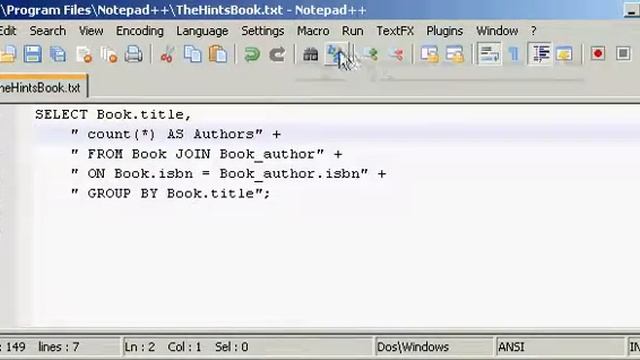This screenshot has height=360, width=640.
Task: Open the Encoding menu
Action: pyautogui.click(x=140, y=31)
